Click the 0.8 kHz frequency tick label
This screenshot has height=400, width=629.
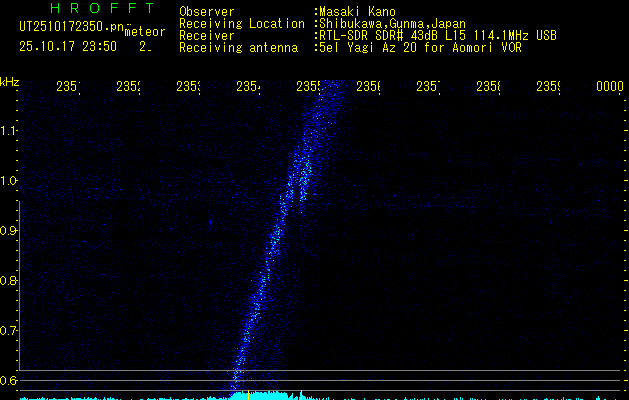tap(8, 280)
